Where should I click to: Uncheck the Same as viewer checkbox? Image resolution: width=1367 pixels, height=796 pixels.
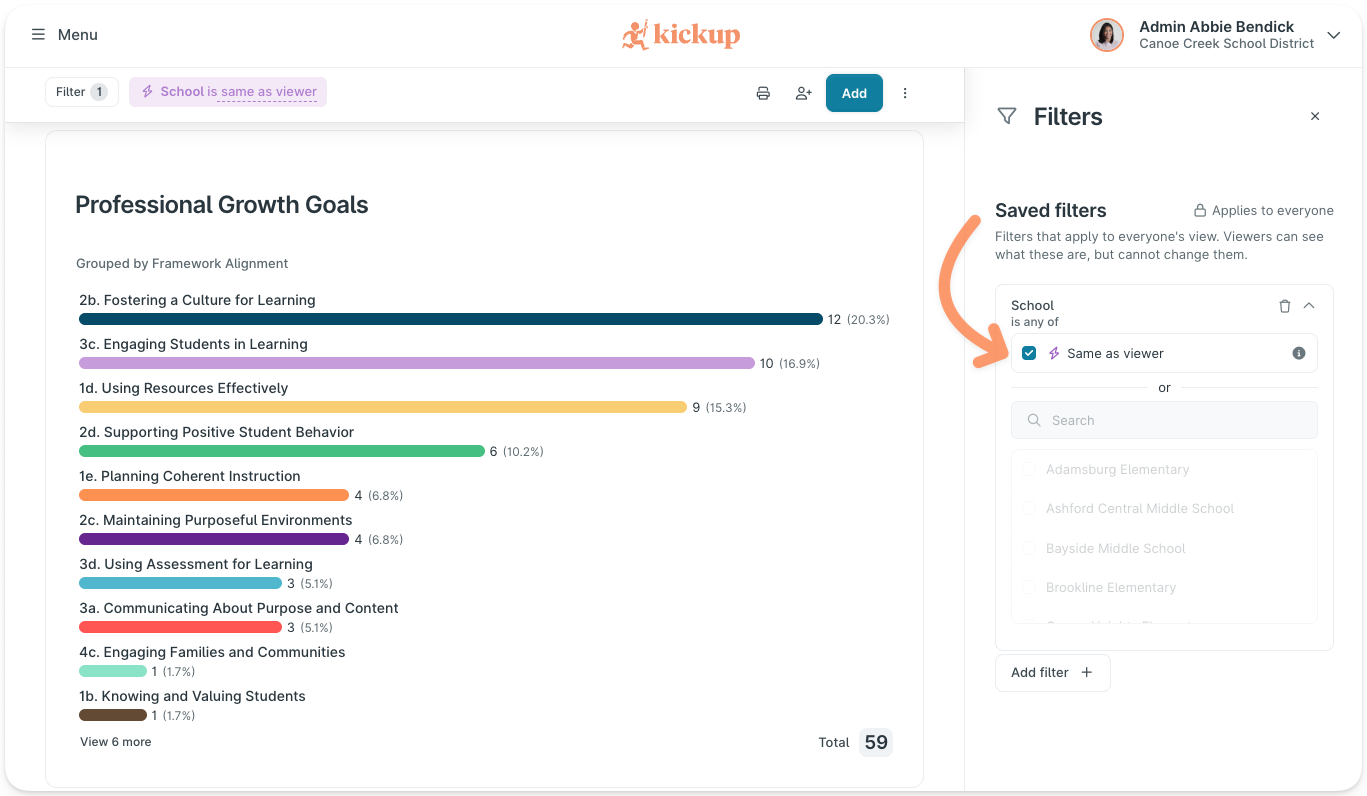point(1029,353)
